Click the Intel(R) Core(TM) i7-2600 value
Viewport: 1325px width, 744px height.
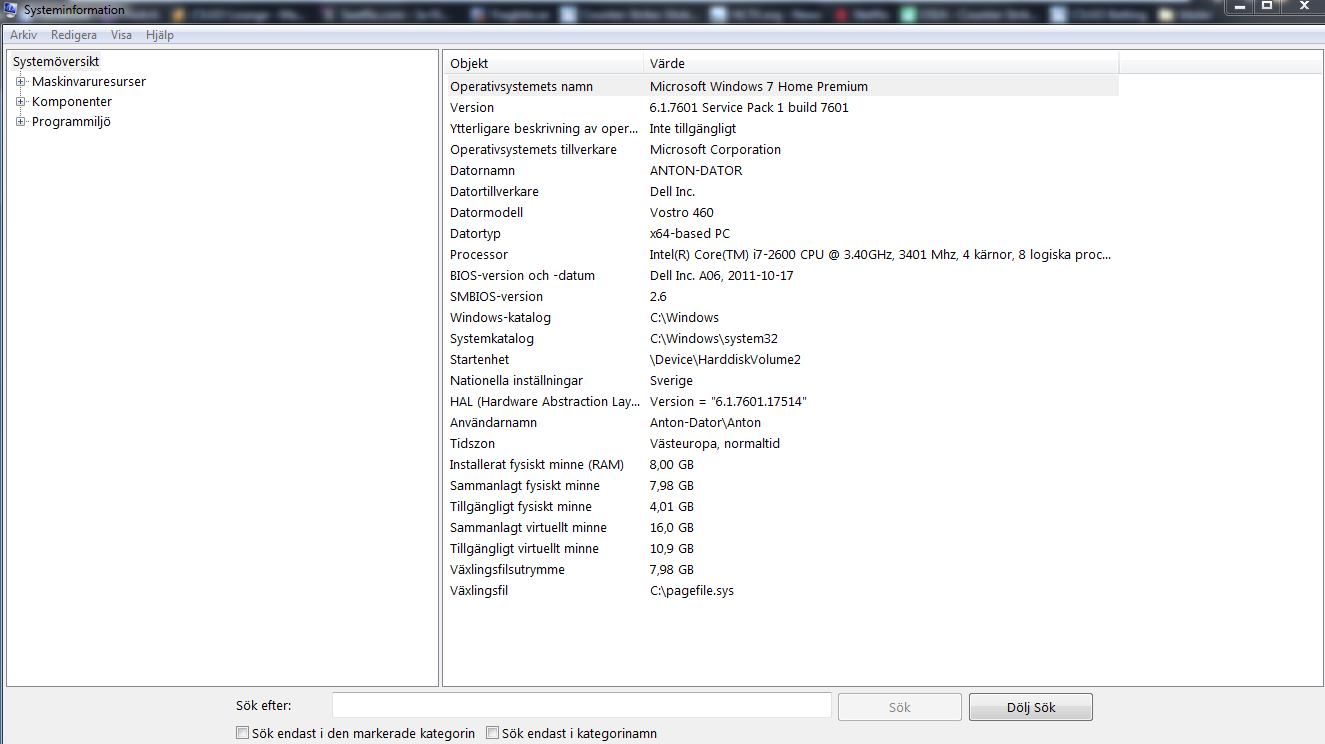[881, 255]
